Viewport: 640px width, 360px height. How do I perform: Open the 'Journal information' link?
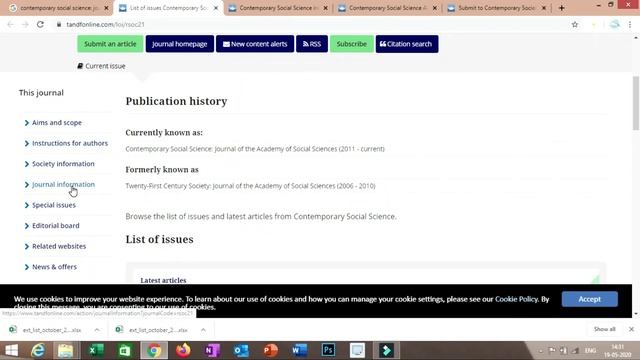tap(63, 184)
